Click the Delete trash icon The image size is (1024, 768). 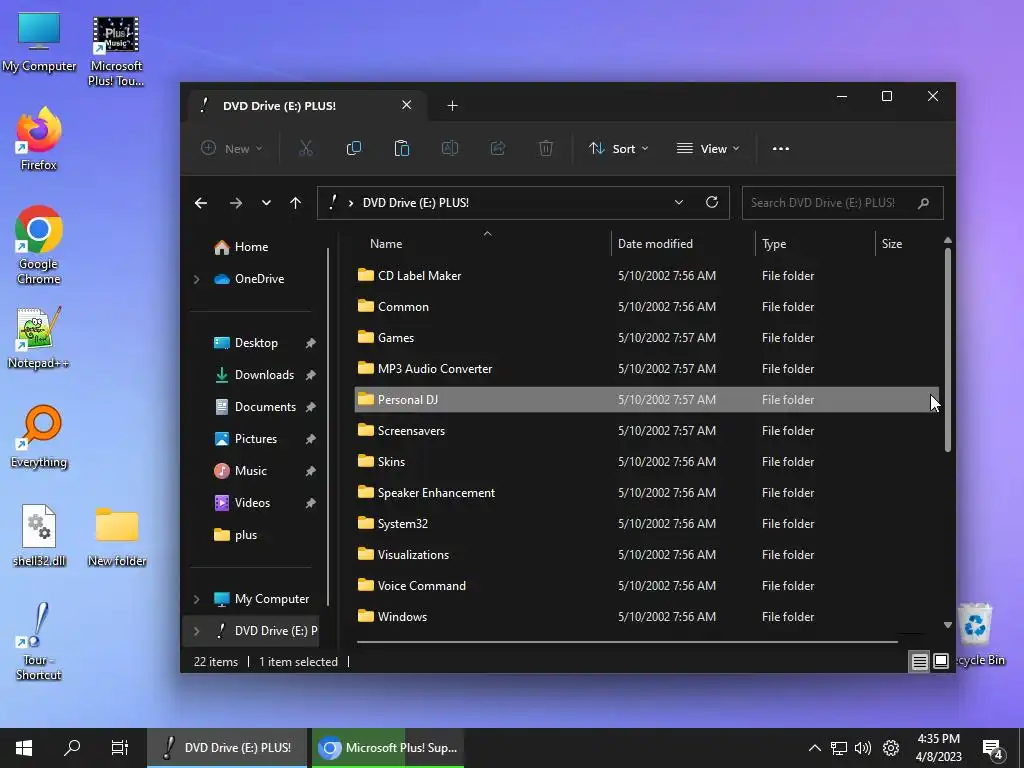pyautogui.click(x=546, y=148)
